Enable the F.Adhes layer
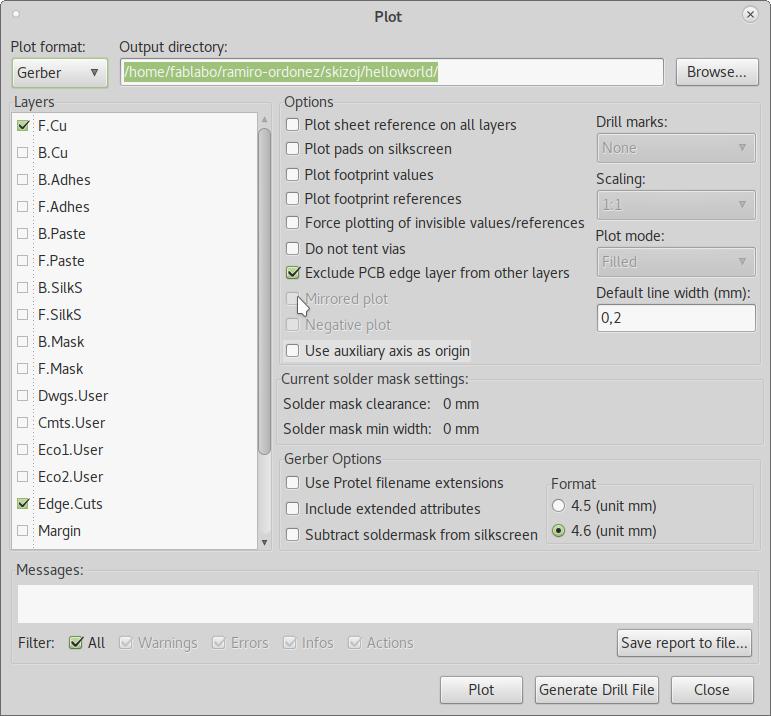The height and width of the screenshot is (716, 771). point(23,207)
